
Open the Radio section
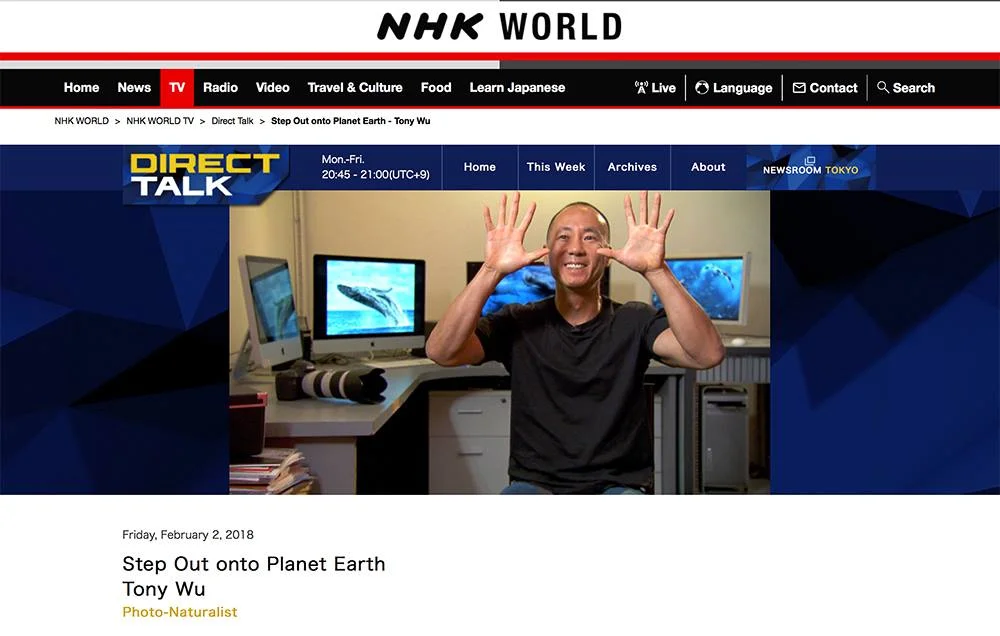click(220, 87)
